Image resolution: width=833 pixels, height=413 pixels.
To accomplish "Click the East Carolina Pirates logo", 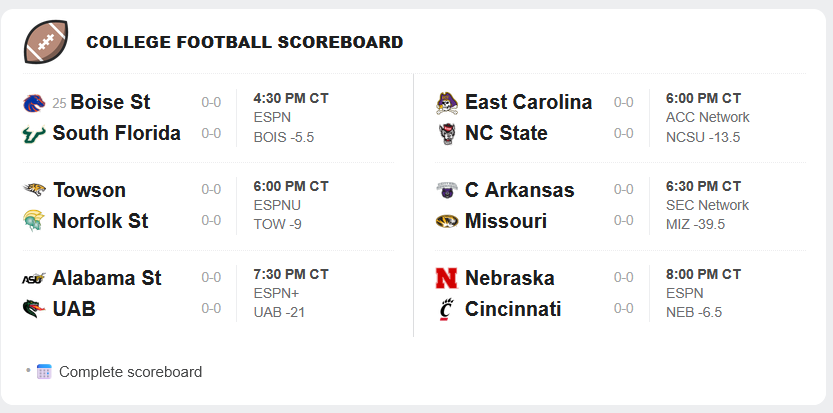I will (x=447, y=103).
